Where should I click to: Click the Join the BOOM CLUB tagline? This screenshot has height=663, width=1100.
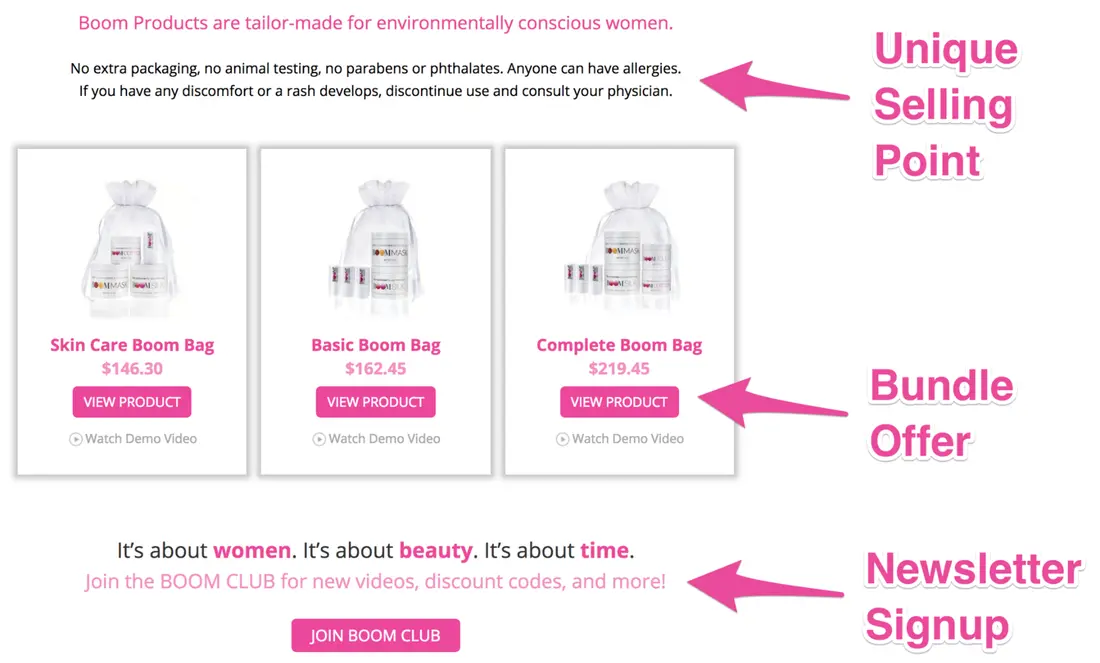[375, 582]
